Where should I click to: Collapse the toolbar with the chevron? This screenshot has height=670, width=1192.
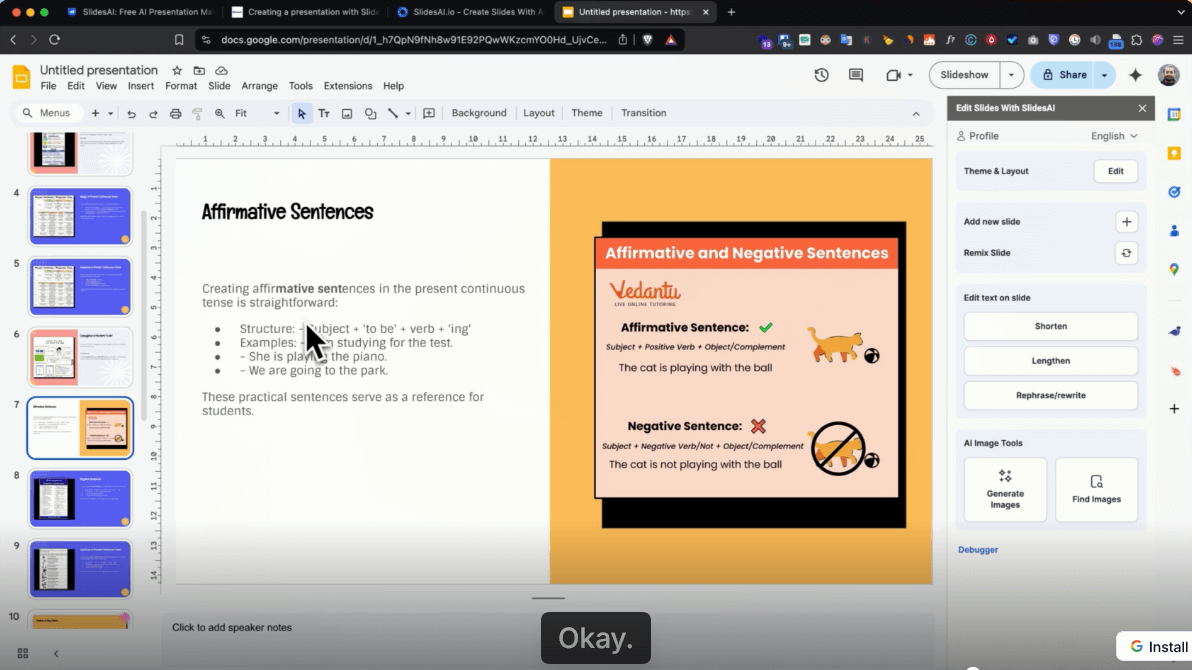[917, 113]
